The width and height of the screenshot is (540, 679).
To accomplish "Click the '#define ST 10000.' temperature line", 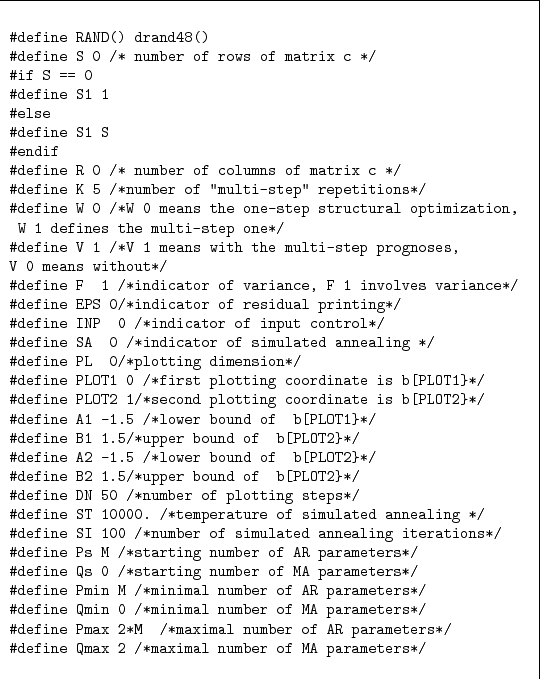I will click(x=247, y=514).
